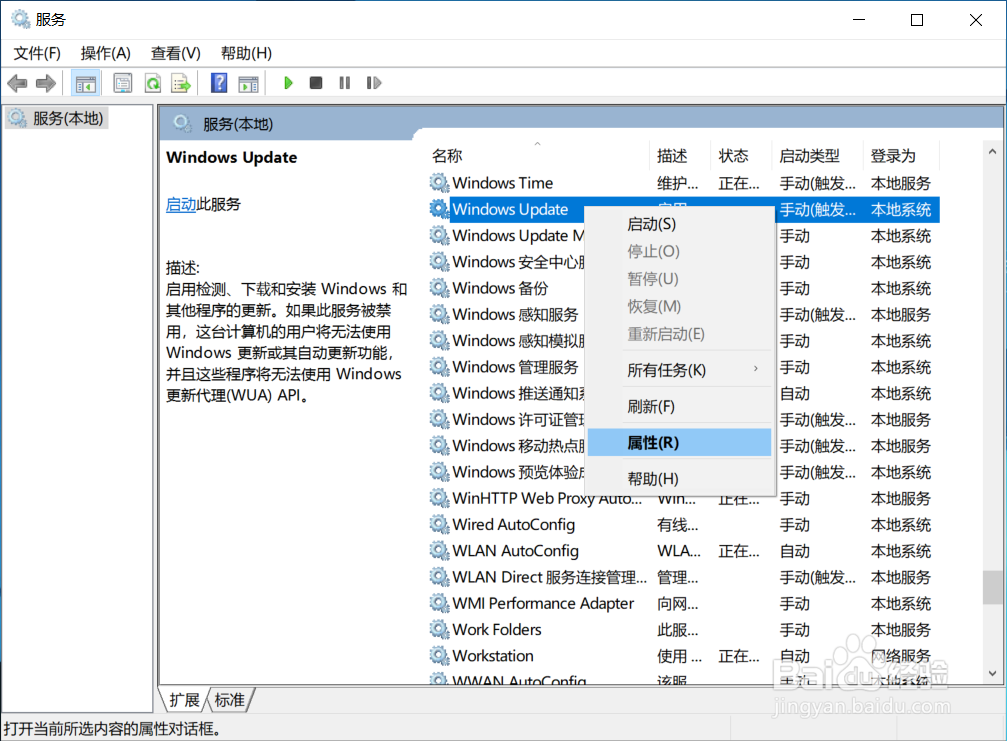The image size is (1007, 741).
Task: Select Windows 推送通知 service row
Action: pos(684,394)
